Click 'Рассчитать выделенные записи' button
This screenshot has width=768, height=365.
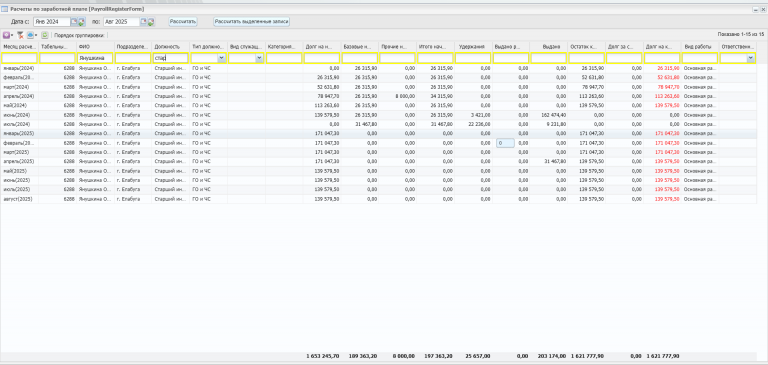tap(252, 22)
